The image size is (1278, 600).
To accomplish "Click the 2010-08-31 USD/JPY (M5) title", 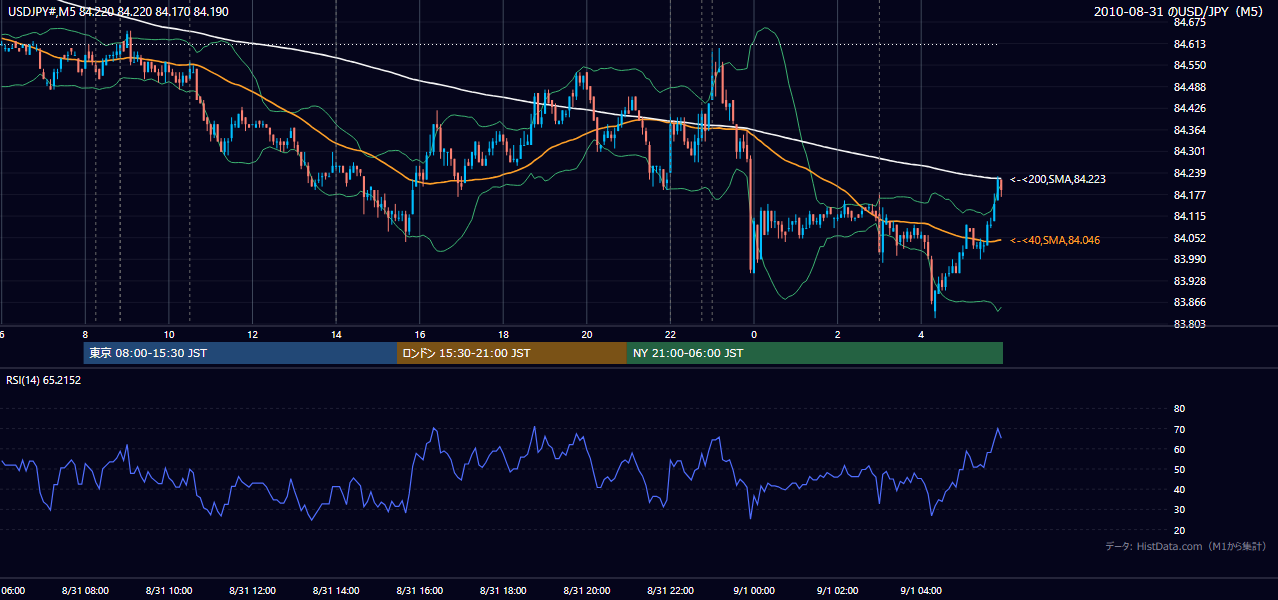I will point(1180,12).
